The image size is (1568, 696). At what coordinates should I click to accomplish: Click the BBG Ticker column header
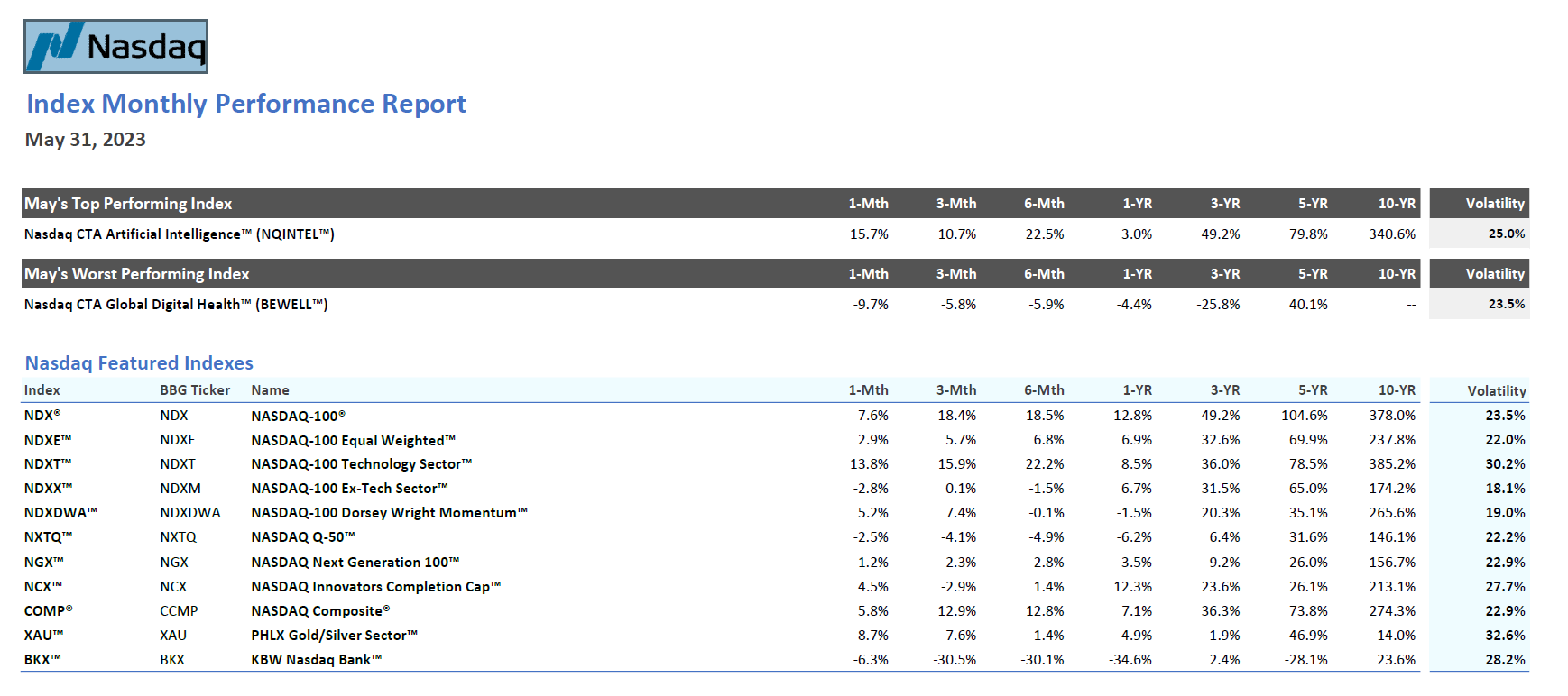(195, 390)
